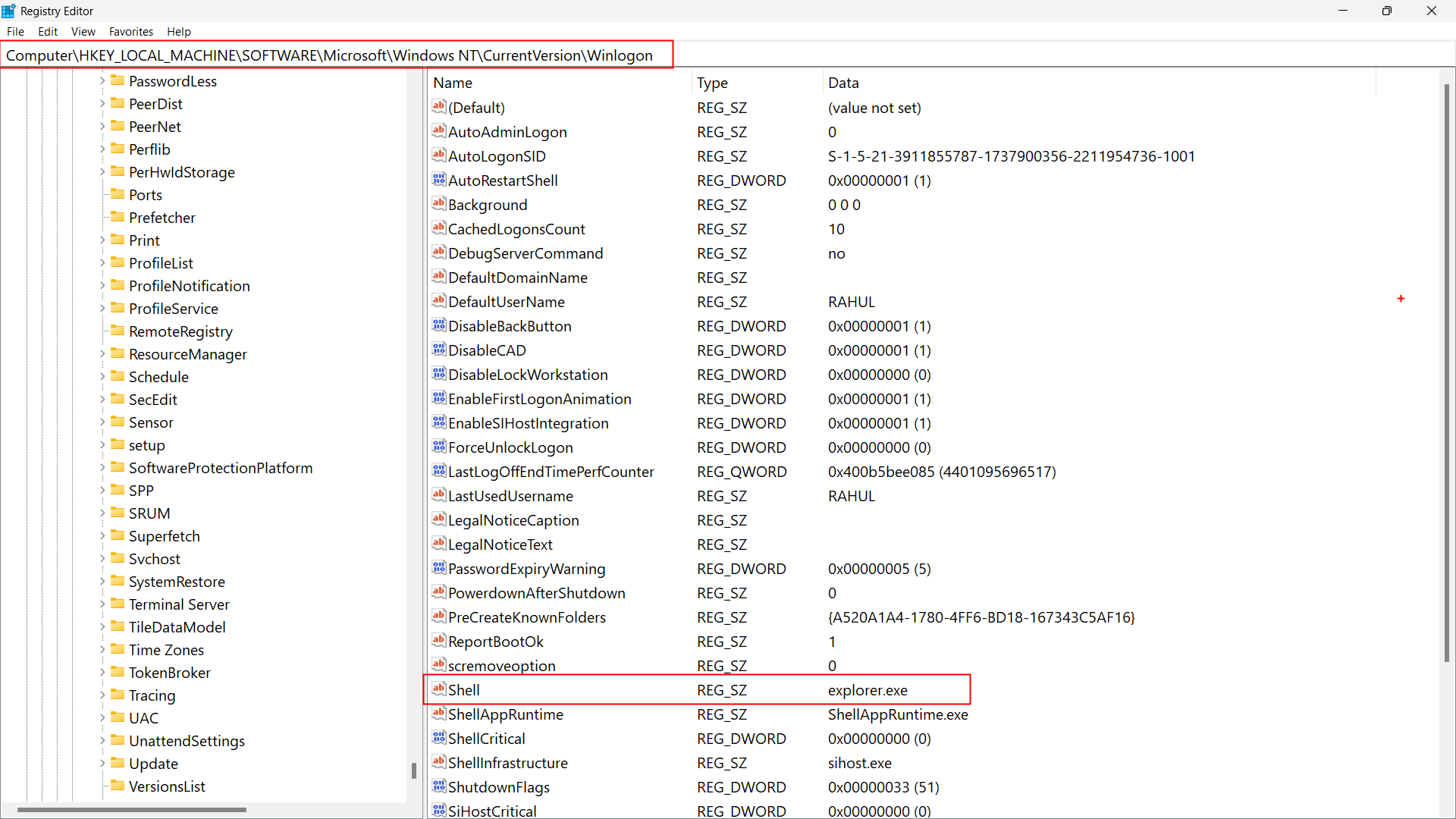This screenshot has width=1456, height=819.
Task: Expand the Time Zones key
Action: [x=102, y=650]
